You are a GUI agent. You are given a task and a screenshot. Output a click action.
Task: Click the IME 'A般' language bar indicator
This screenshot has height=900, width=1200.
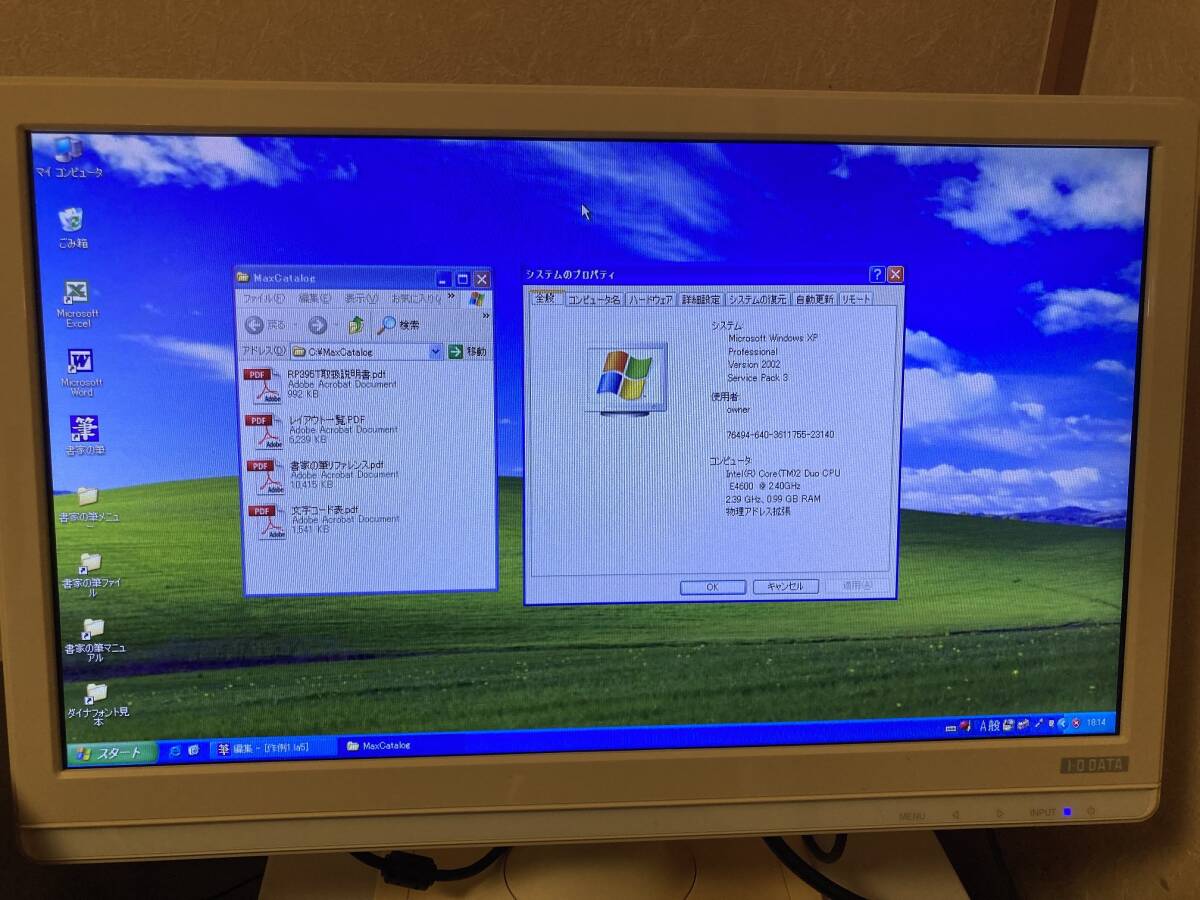992,725
